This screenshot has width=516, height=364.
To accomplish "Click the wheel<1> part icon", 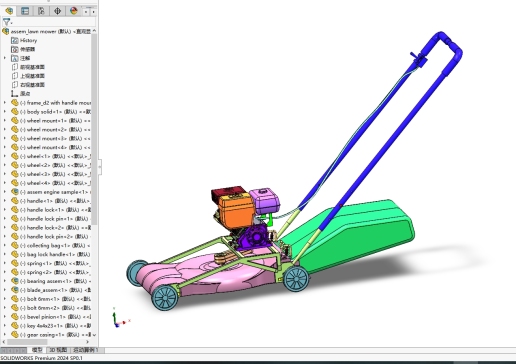I will point(14,156).
